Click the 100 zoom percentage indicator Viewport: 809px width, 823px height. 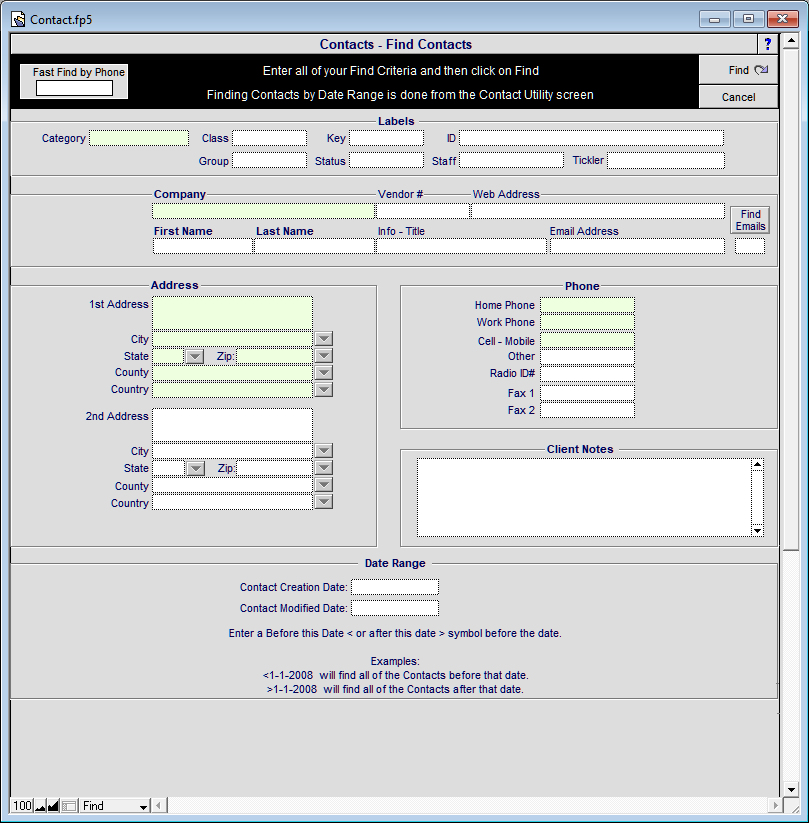[22, 806]
